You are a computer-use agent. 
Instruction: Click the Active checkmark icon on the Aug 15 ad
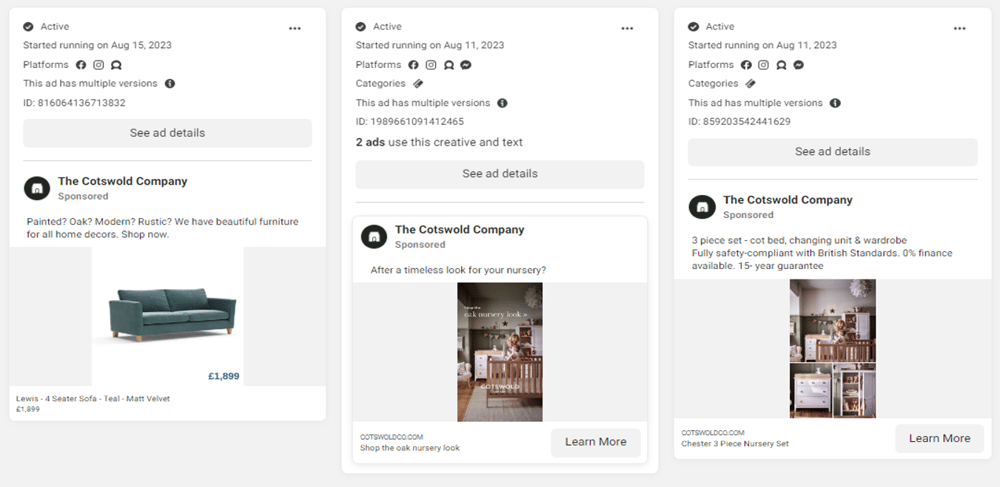[x=28, y=27]
